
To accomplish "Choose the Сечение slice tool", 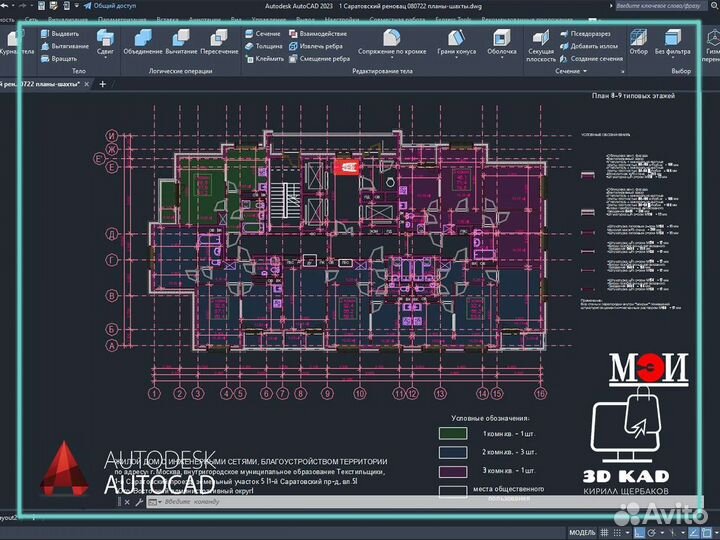I will [x=263, y=34].
